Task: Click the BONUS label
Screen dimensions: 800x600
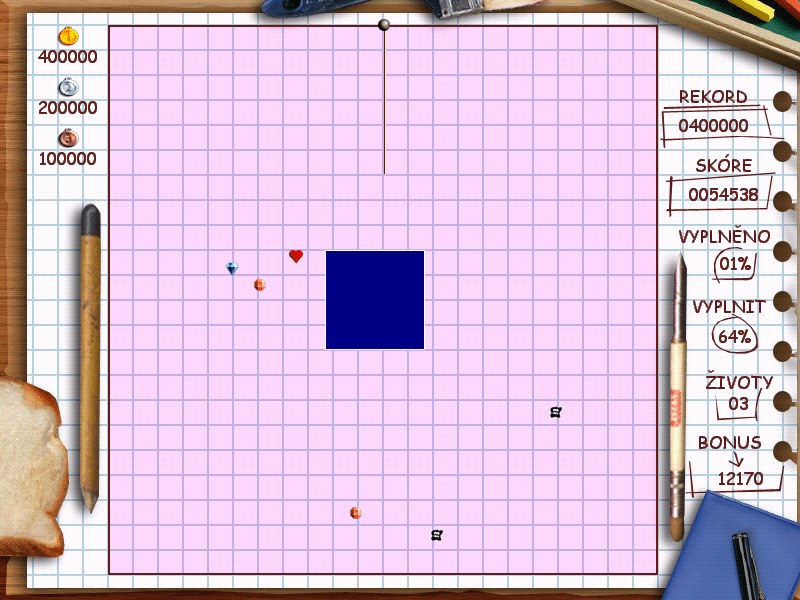Action: click(729, 443)
